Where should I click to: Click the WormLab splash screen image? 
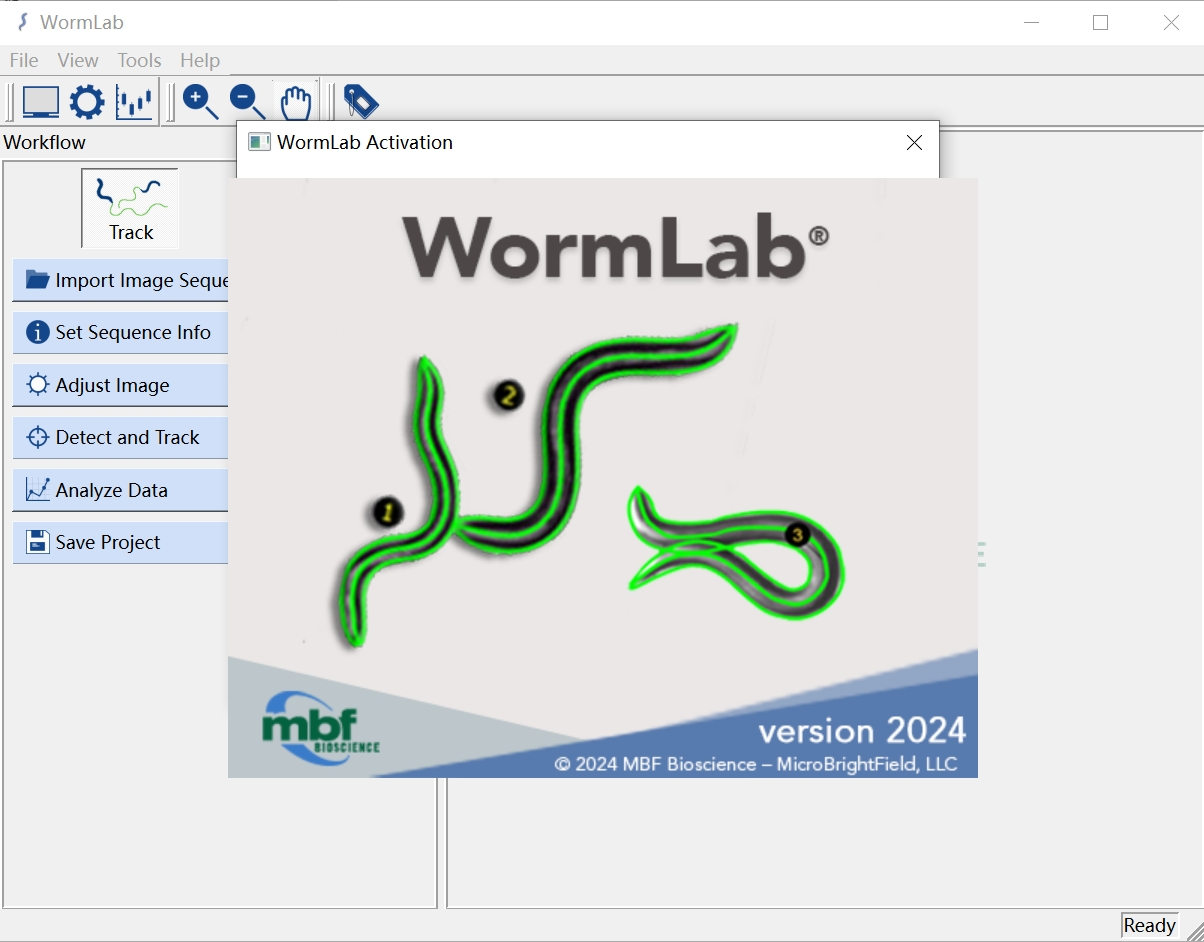[603, 478]
